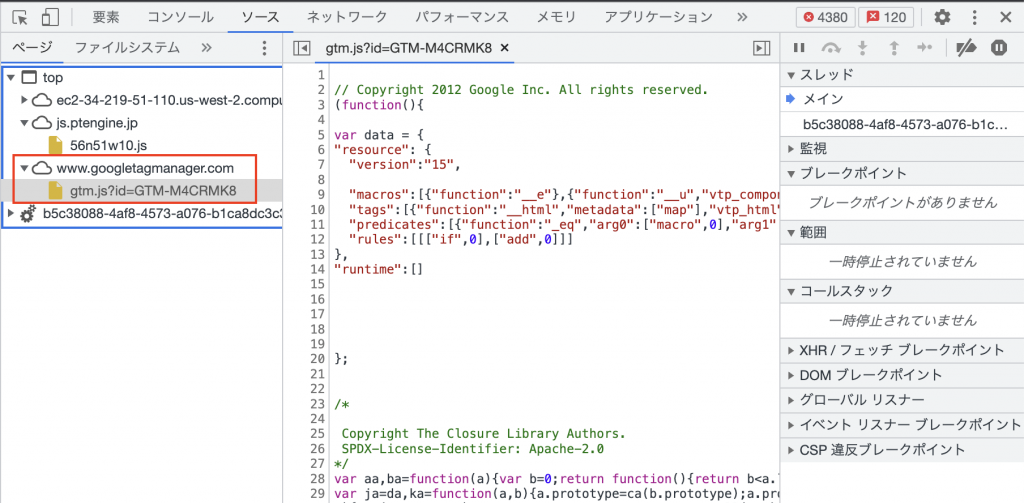Hide the navigator sidebar icon
Viewport: 1024px width, 503px height.
click(x=301, y=48)
